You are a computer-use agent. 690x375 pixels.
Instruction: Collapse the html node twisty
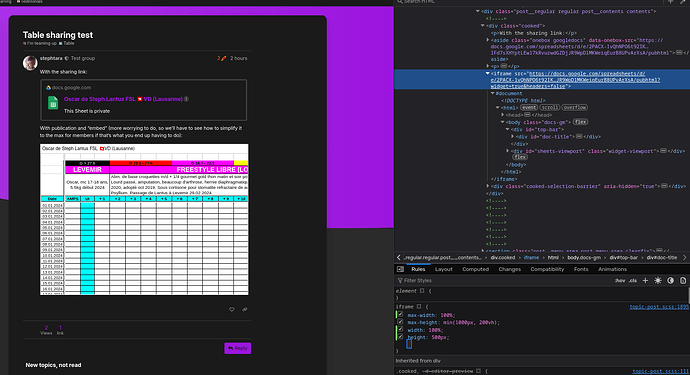coord(498,108)
